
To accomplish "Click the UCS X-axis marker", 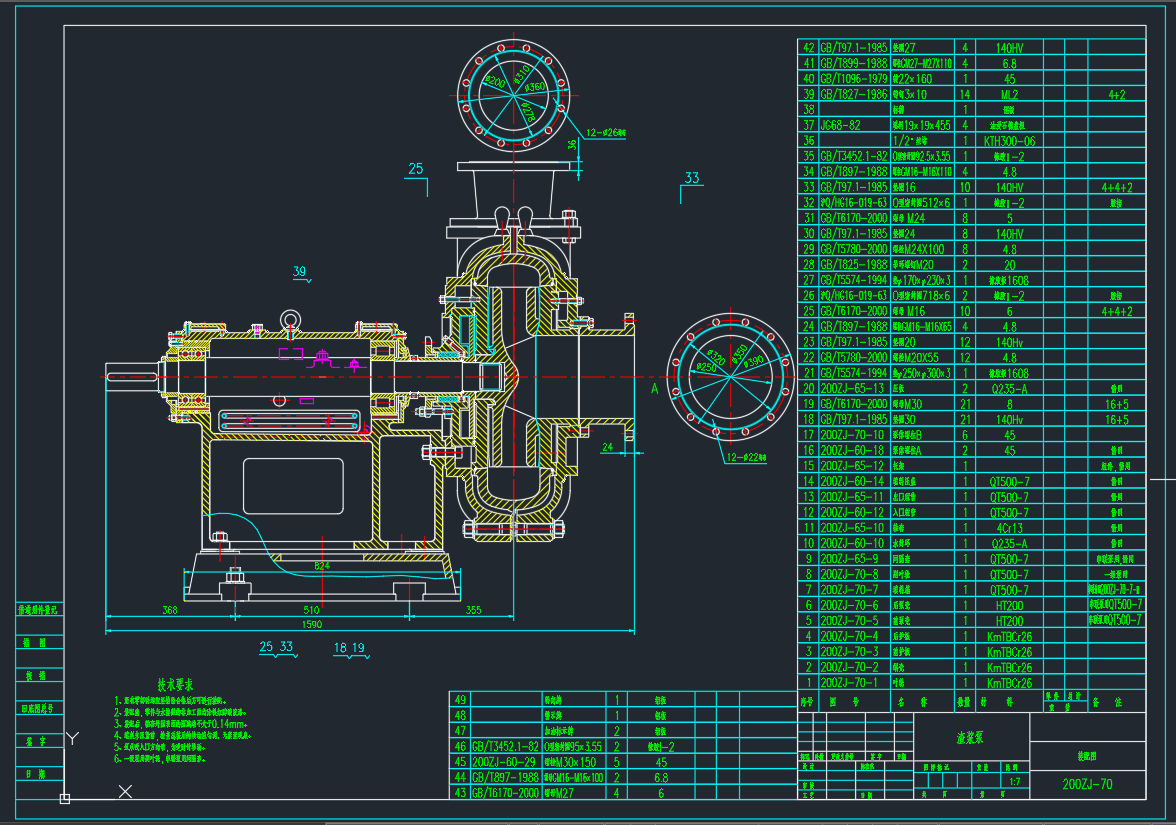I will point(126,791).
